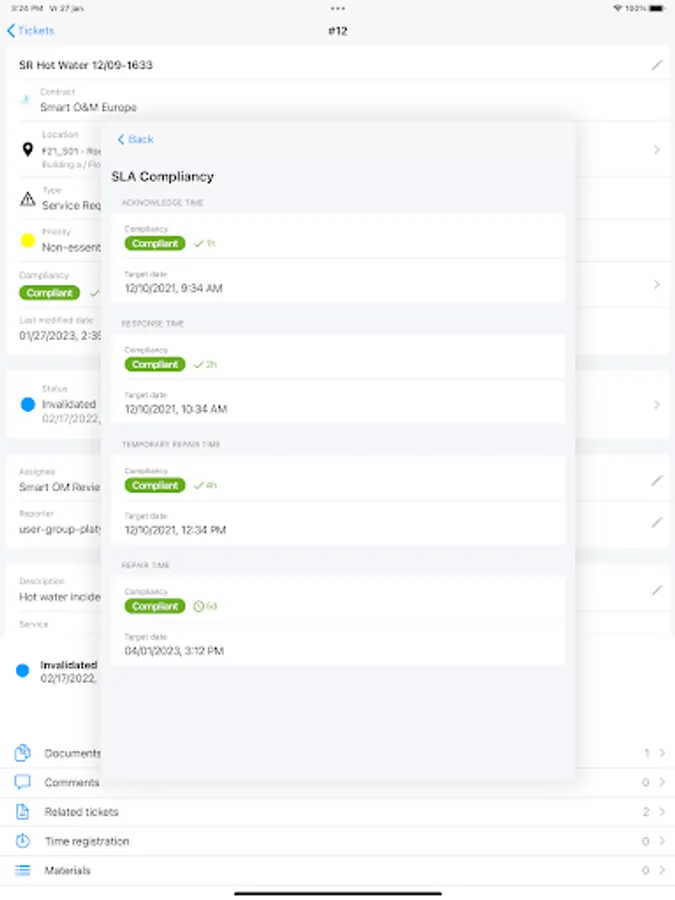
Task: Tap the checkmark next to Response Time badge
Action: point(199,364)
